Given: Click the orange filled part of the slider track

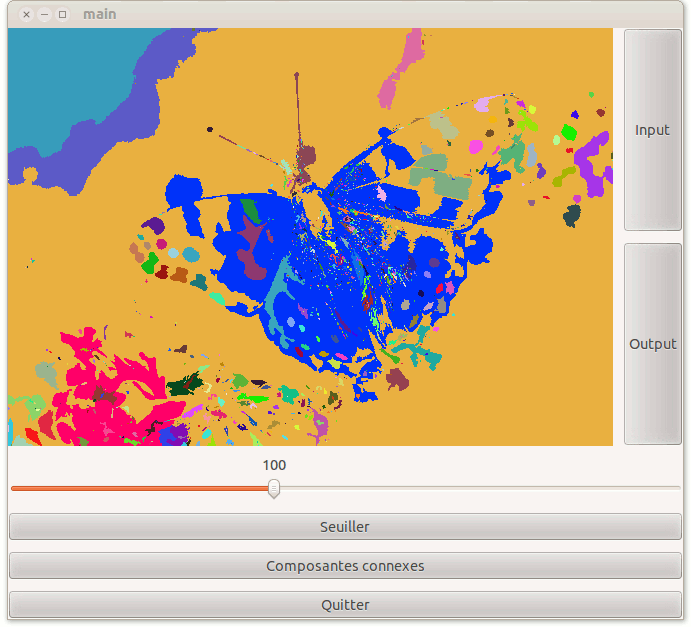Looking at the screenshot, I should pos(140,488).
